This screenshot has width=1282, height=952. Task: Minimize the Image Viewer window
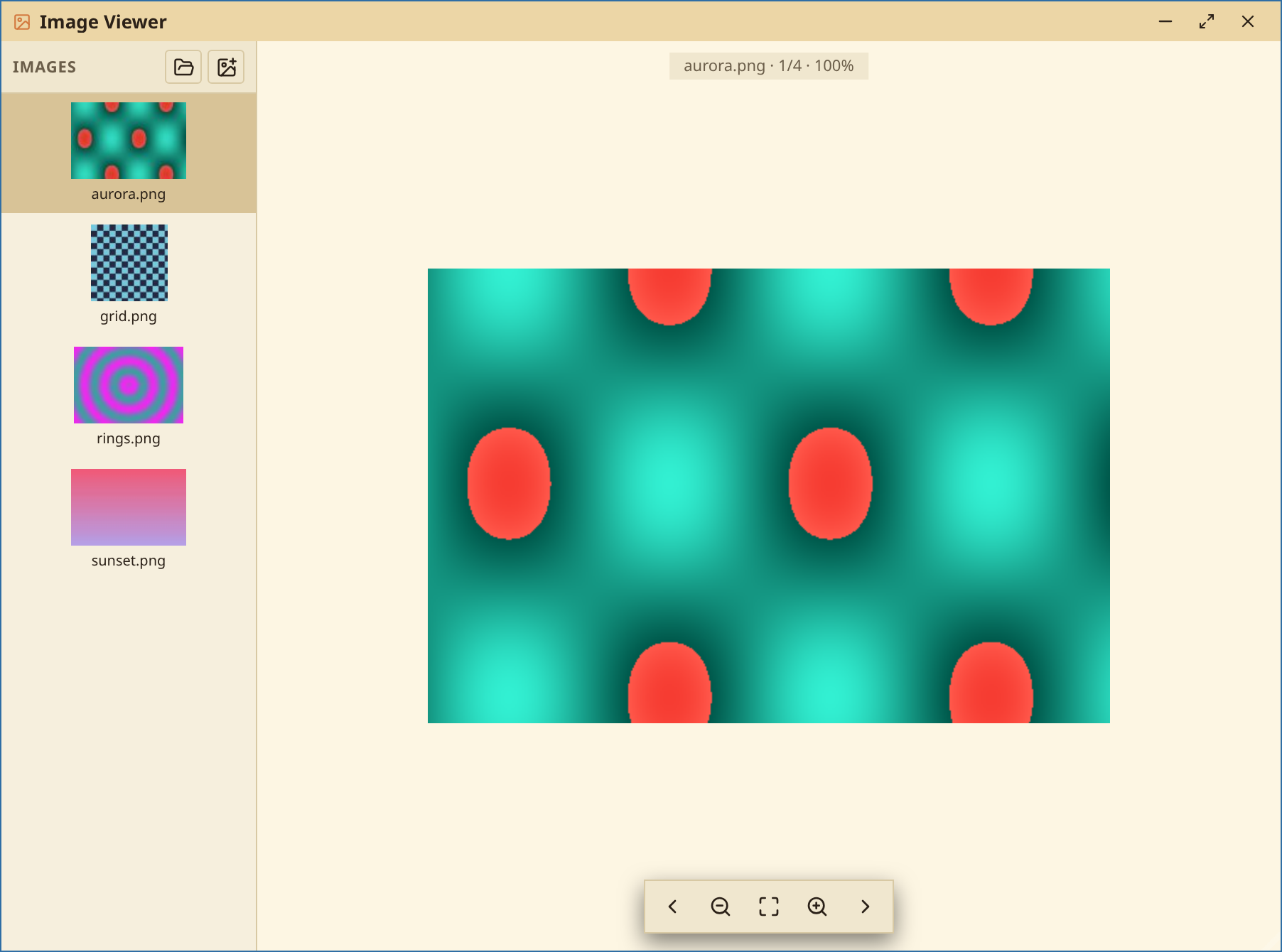1165,21
